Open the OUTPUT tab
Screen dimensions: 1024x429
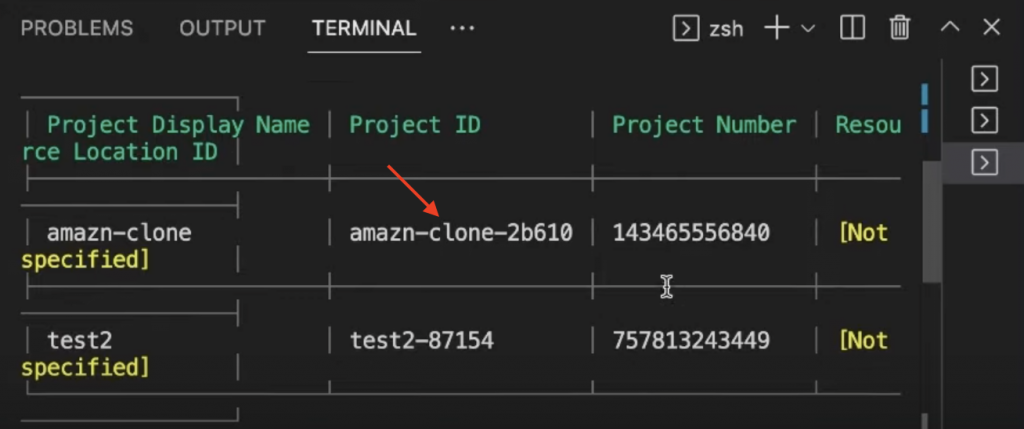coord(222,28)
